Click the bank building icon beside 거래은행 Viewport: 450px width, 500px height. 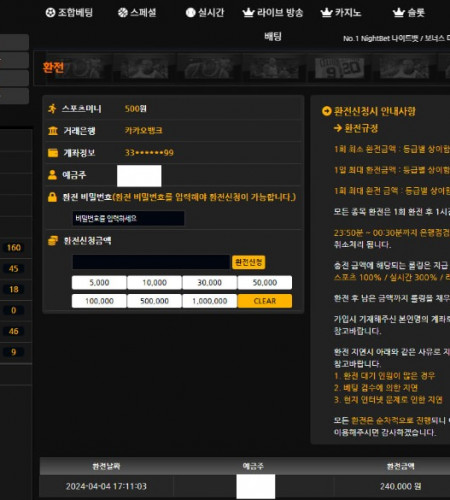[53, 131]
